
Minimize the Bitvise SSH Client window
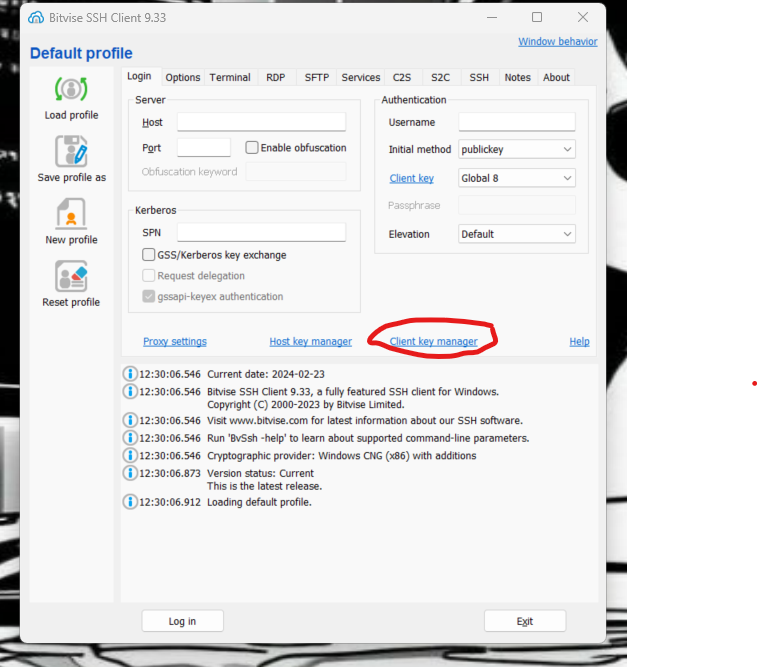tap(492, 17)
